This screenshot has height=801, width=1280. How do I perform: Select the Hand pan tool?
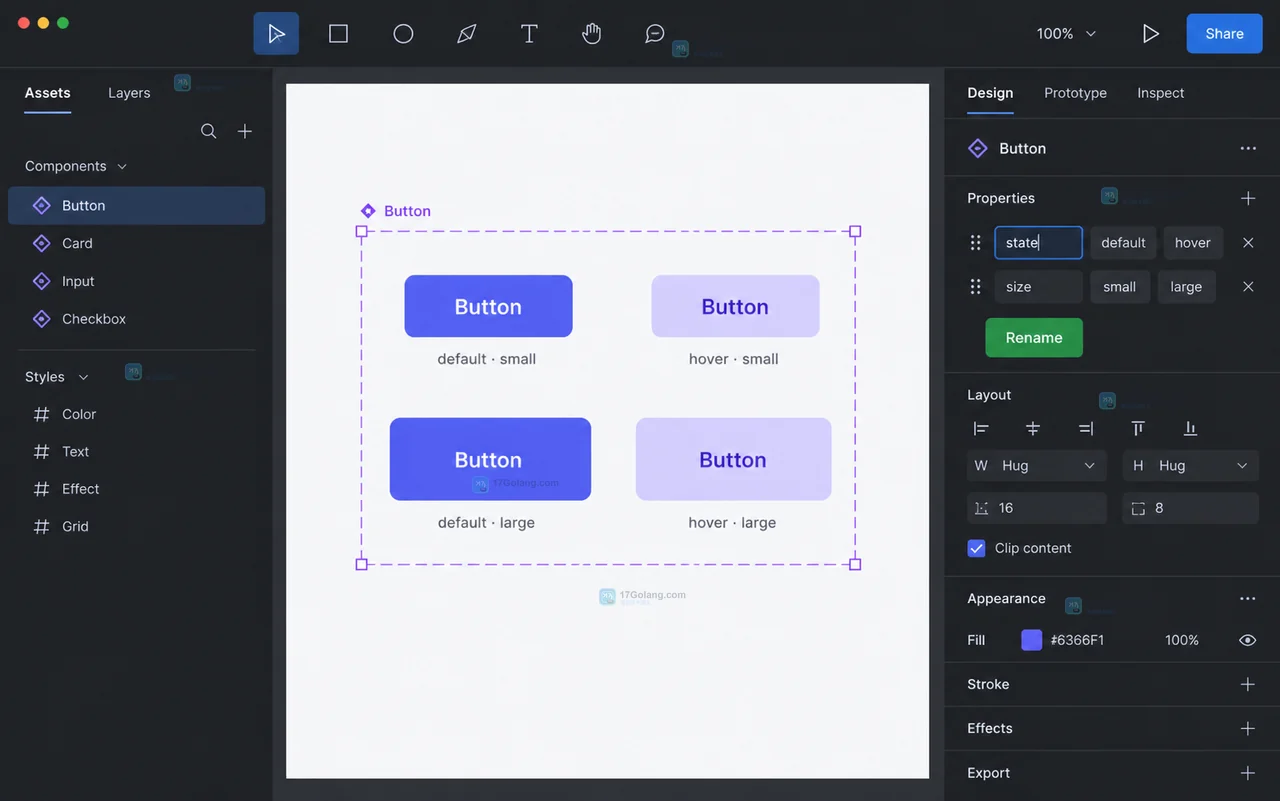click(x=592, y=34)
